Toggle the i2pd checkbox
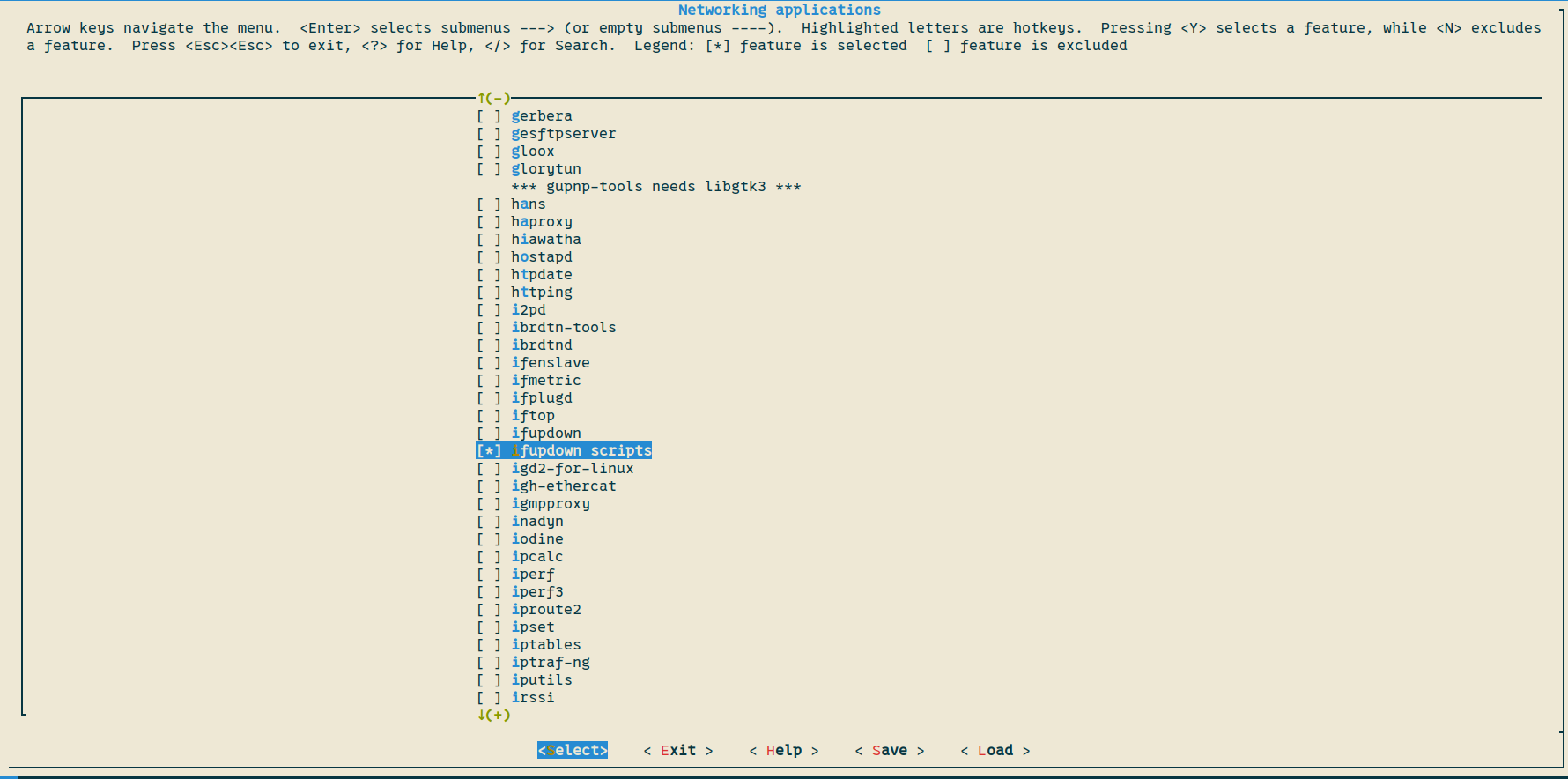The height and width of the screenshot is (779, 1568). coord(489,310)
